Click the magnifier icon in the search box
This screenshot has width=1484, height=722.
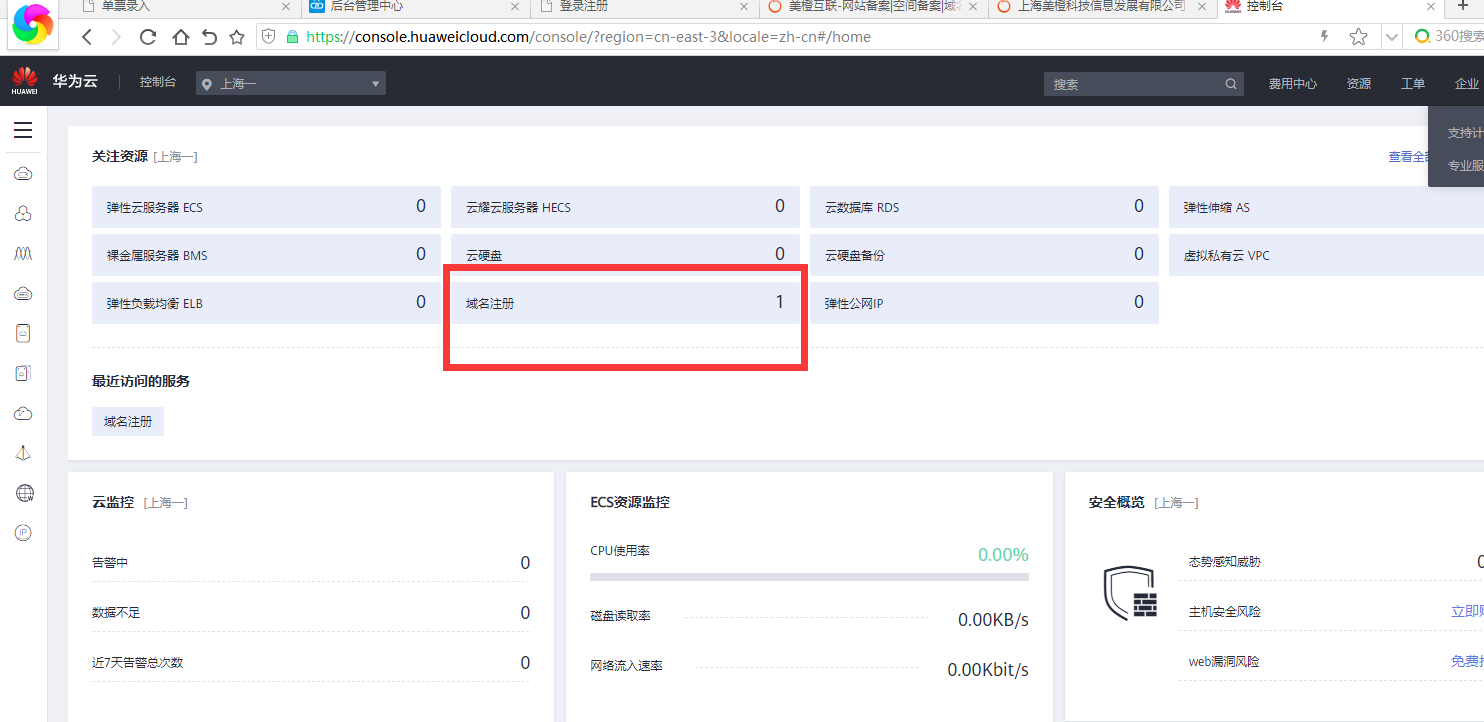click(x=1231, y=84)
